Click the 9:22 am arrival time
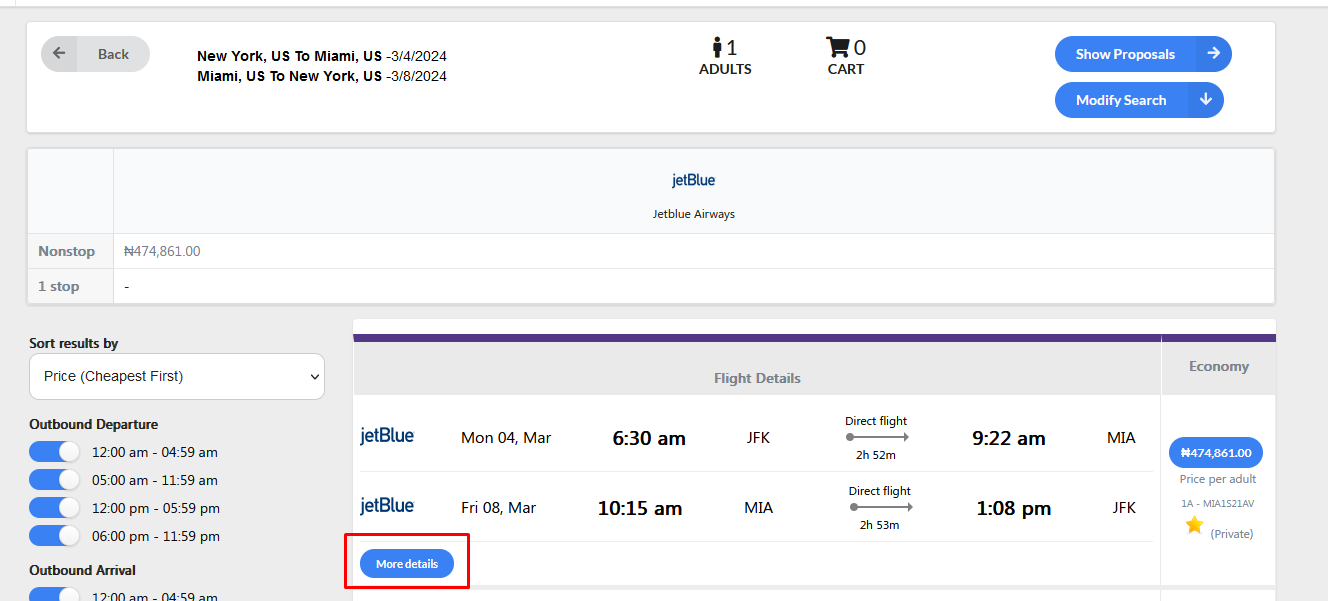The width and height of the screenshot is (1328, 601). tap(1009, 438)
